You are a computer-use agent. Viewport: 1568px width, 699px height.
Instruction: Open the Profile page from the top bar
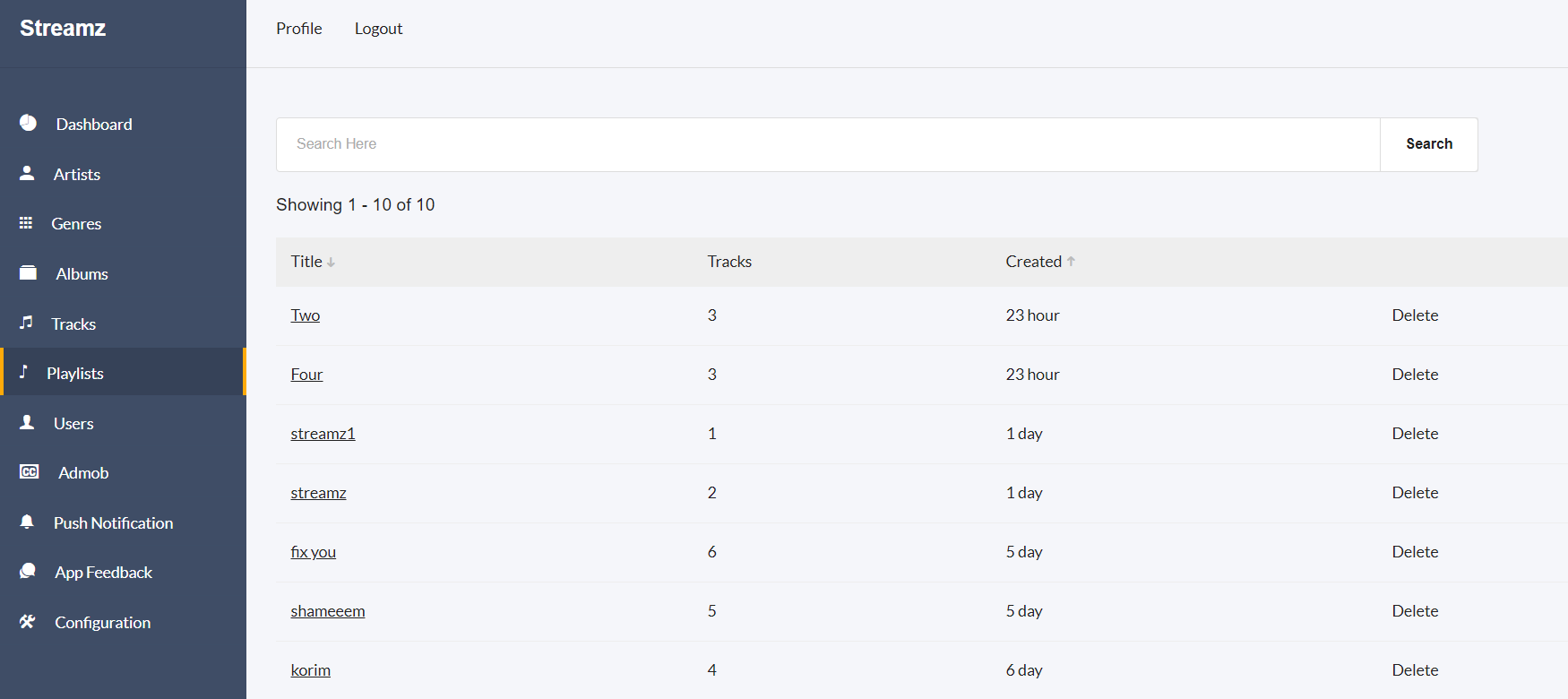298,29
